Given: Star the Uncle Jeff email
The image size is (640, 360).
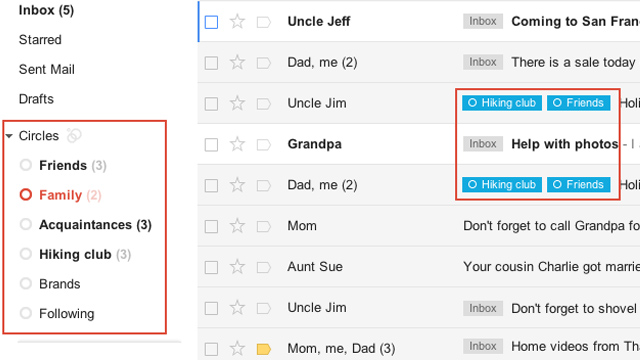Looking at the screenshot, I should click(237, 21).
